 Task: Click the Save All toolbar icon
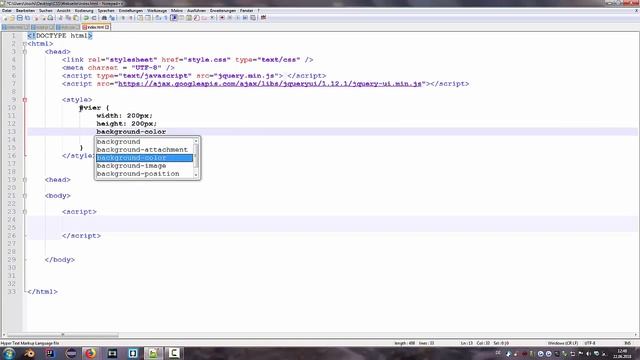click(27, 18)
